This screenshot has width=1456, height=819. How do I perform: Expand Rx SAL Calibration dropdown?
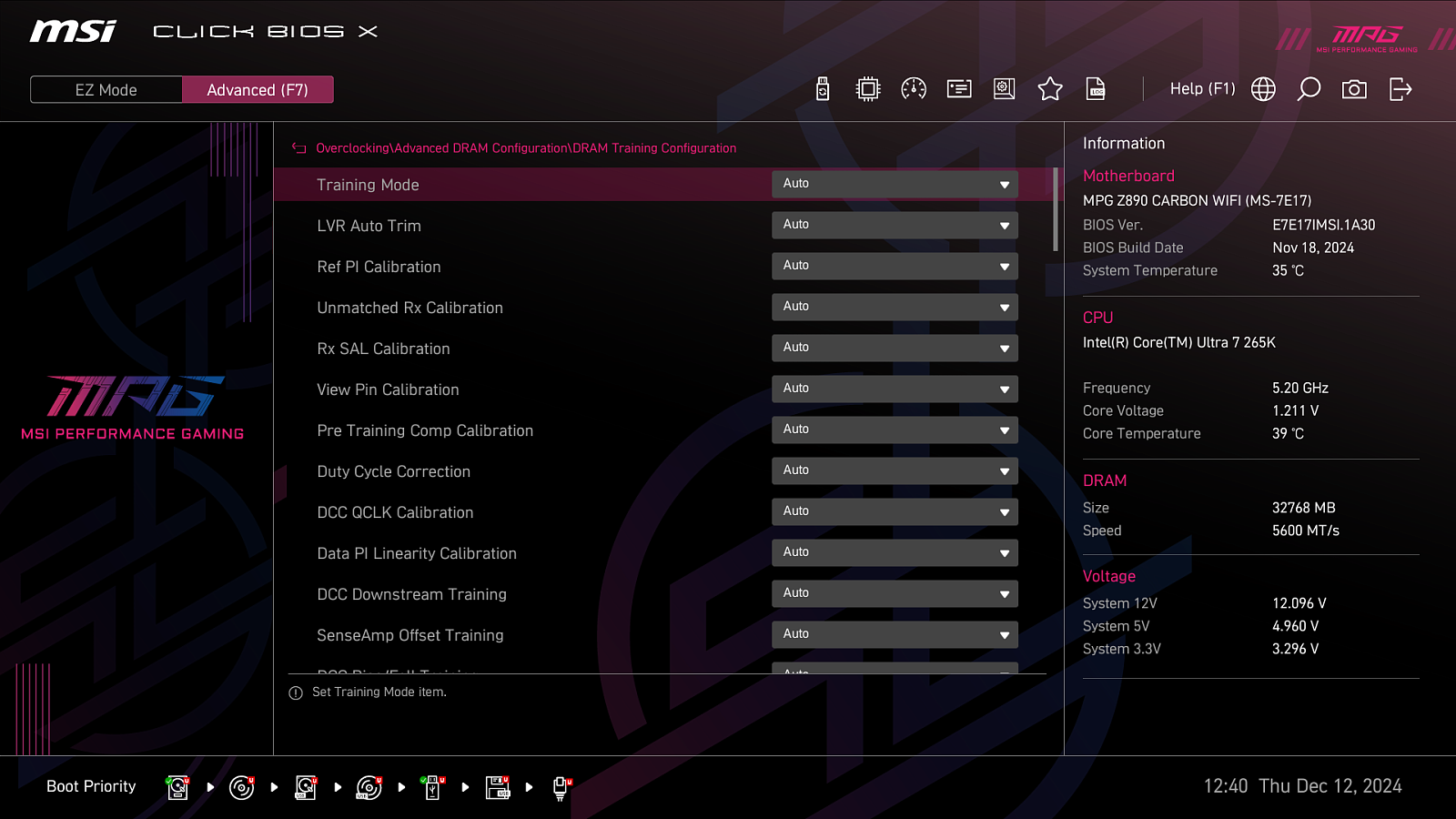(x=895, y=348)
